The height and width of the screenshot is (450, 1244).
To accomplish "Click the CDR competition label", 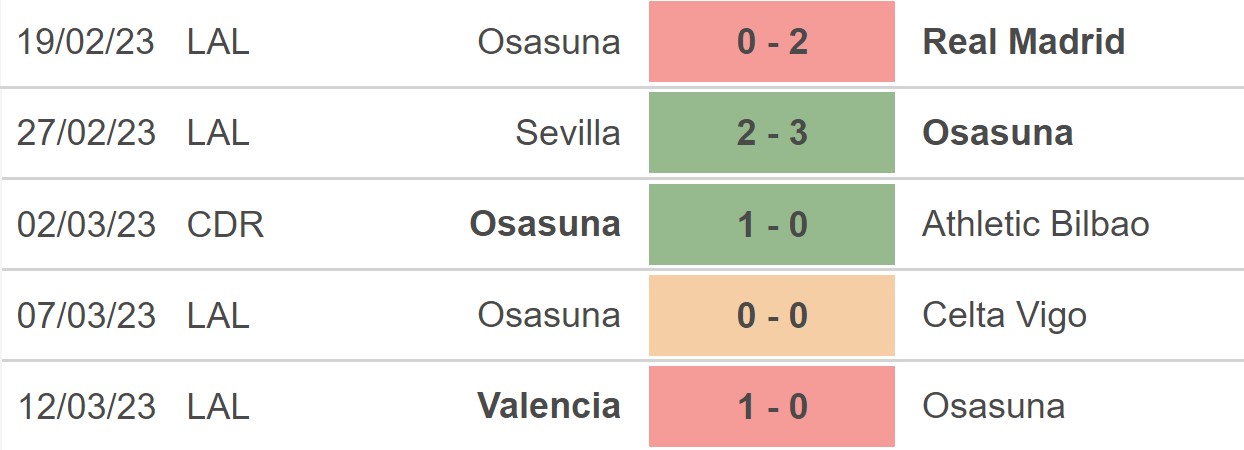I will point(226,225).
